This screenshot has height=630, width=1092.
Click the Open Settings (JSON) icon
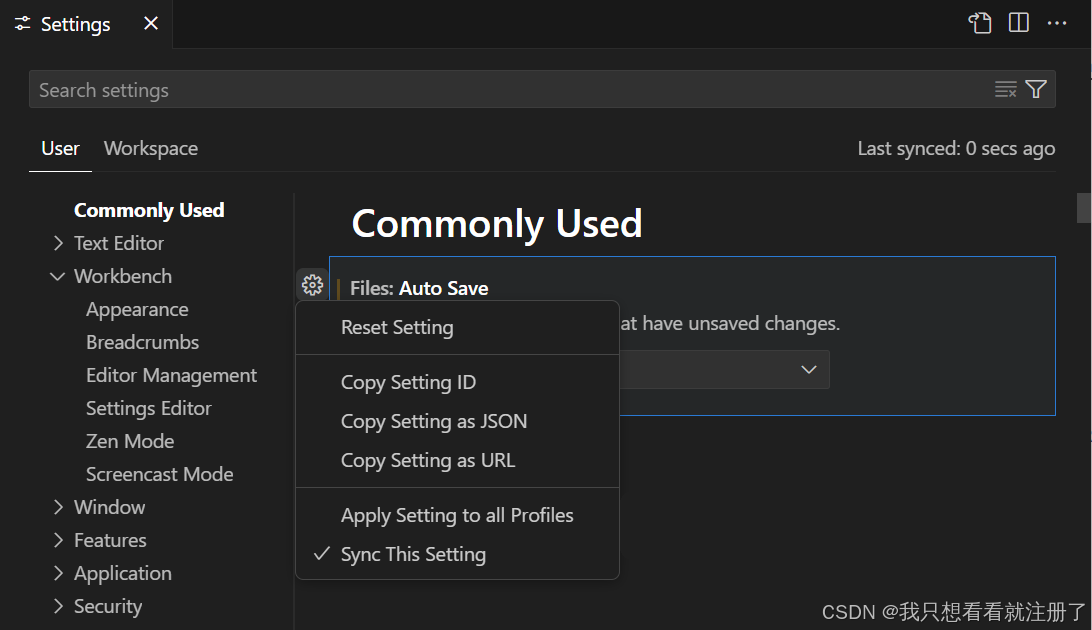980,23
